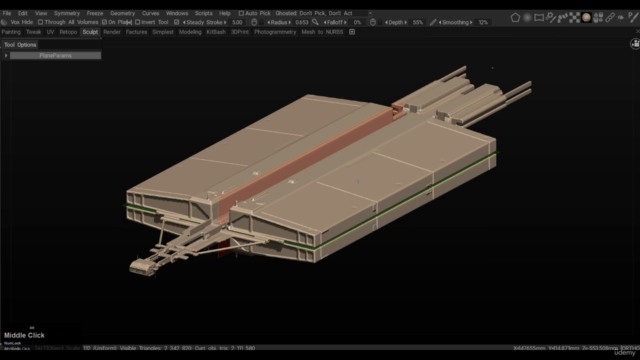
Task: Click the Smoothing value 12%
Action: [483, 22]
